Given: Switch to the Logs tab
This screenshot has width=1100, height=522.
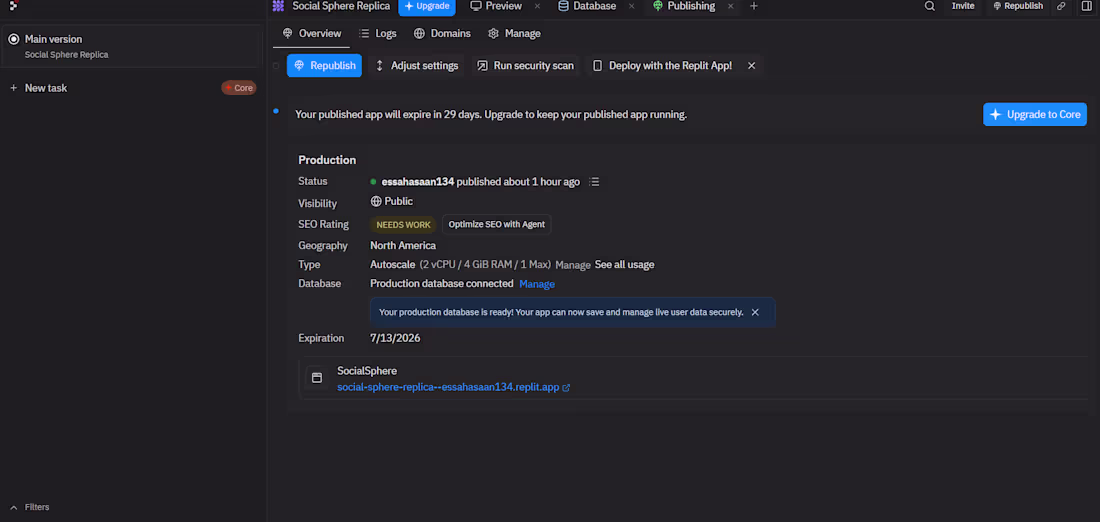Looking at the screenshot, I should (x=377, y=33).
